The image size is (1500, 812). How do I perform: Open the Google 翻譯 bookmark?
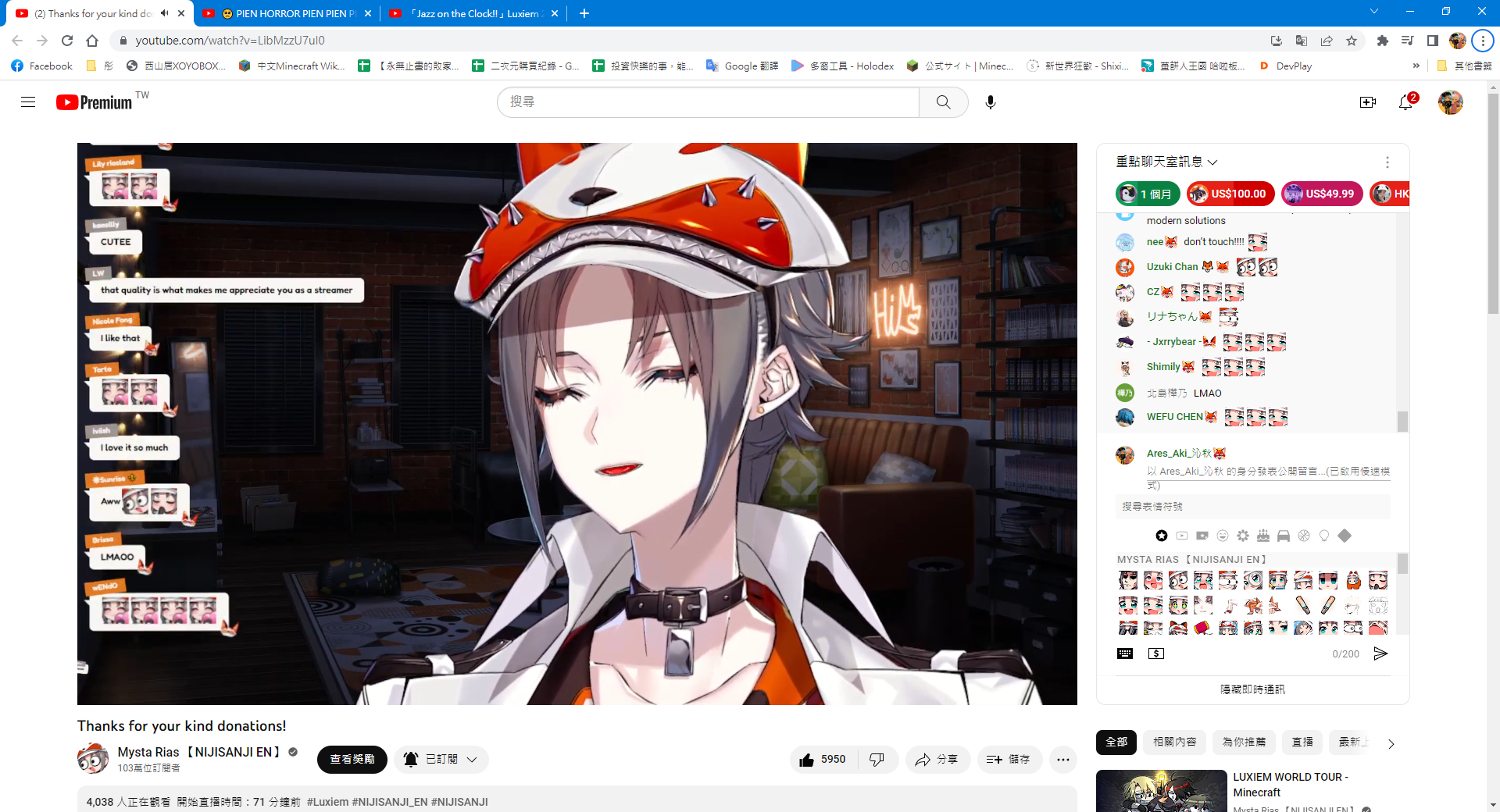(x=742, y=66)
